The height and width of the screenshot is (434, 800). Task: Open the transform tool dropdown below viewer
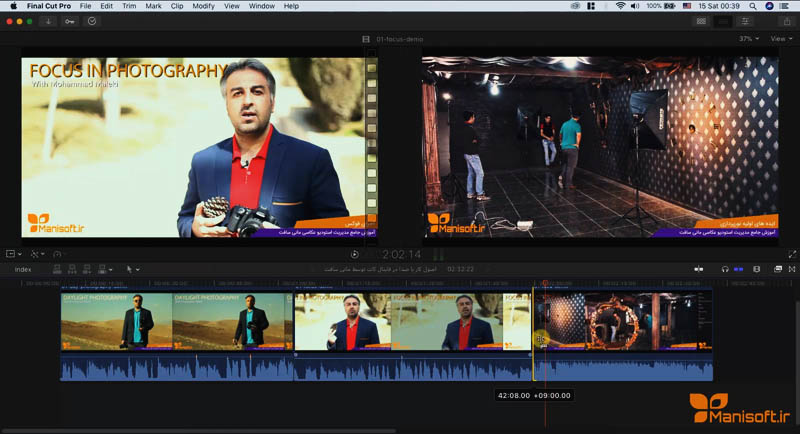pos(13,253)
